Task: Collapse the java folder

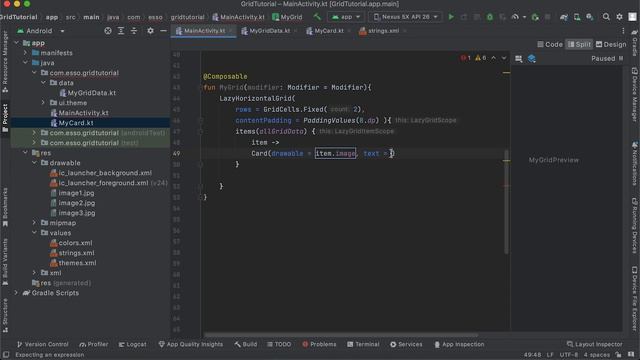Action: coord(26,63)
